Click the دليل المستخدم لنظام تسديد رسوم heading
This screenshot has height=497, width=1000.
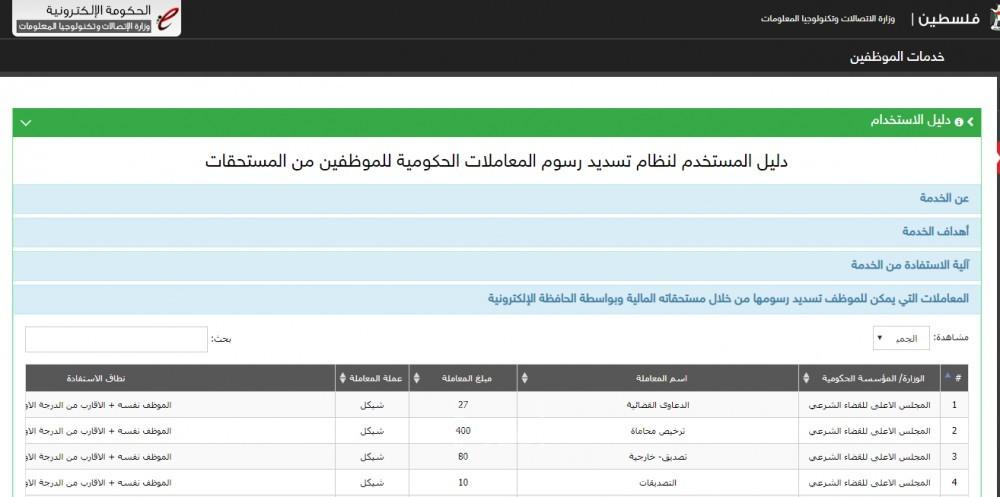(497, 161)
